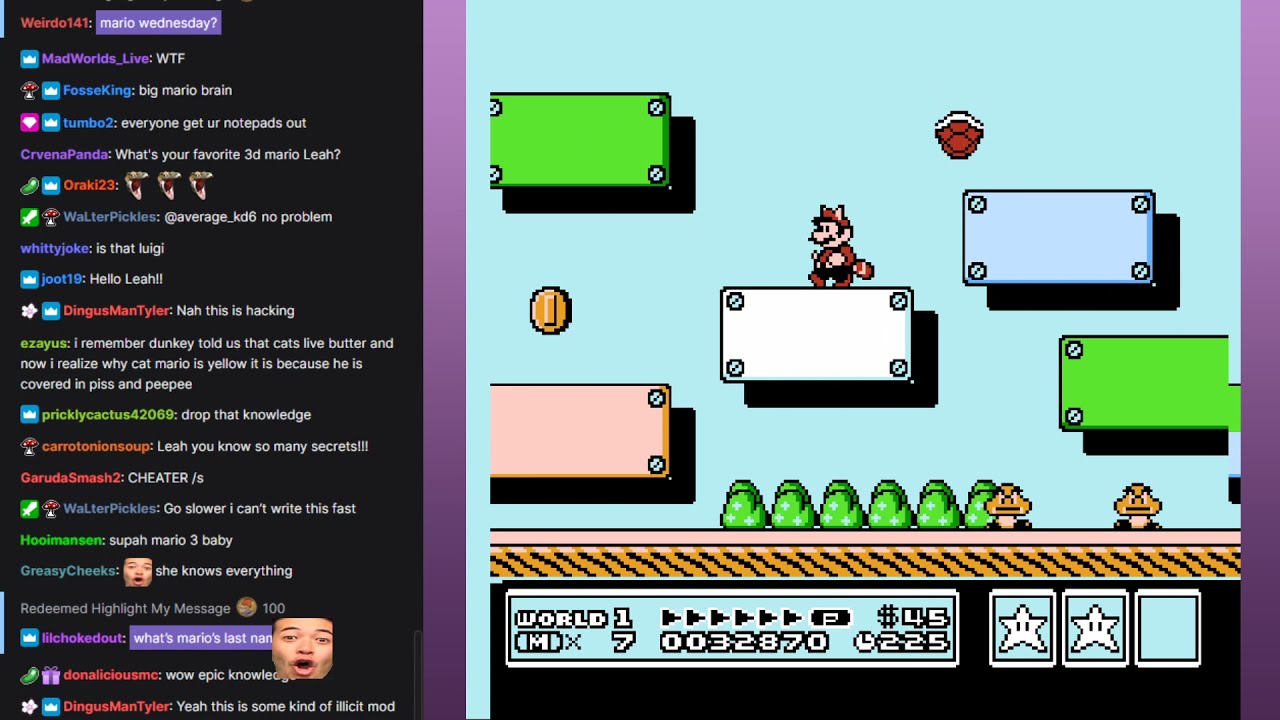Click the 'CHEATER /s' message text

click(166, 478)
